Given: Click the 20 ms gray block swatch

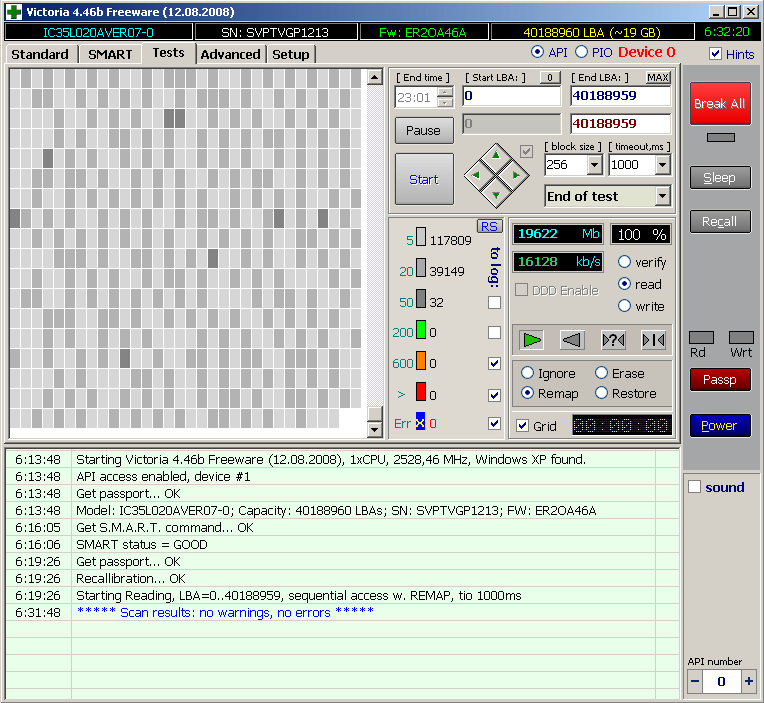Looking at the screenshot, I should [421, 268].
